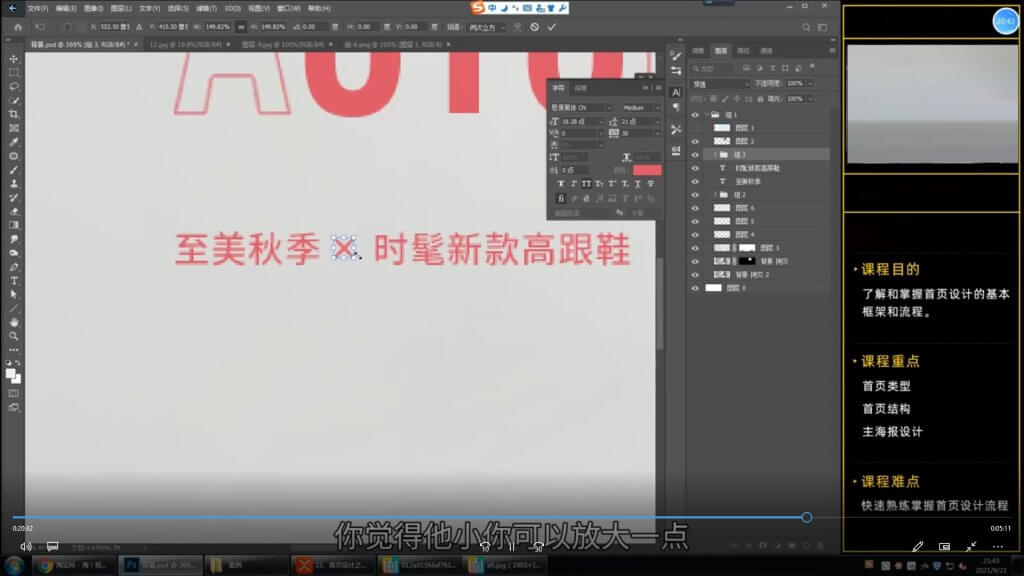The height and width of the screenshot is (576, 1024).
Task: Open the collapsed Character panel icon
Action: point(676,92)
